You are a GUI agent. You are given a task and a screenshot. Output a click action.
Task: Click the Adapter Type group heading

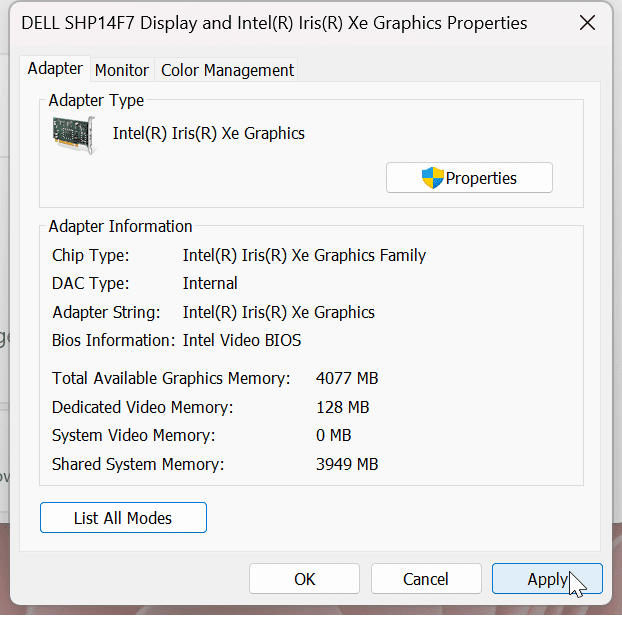(96, 100)
